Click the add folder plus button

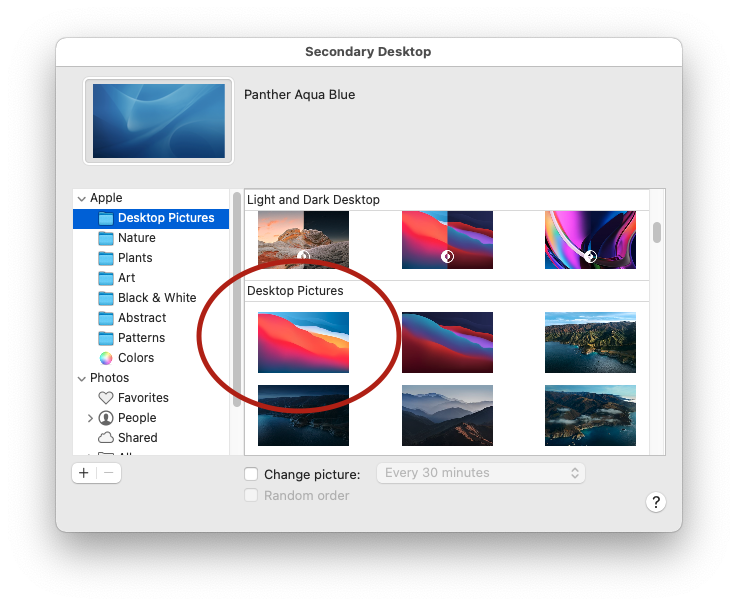[84, 473]
